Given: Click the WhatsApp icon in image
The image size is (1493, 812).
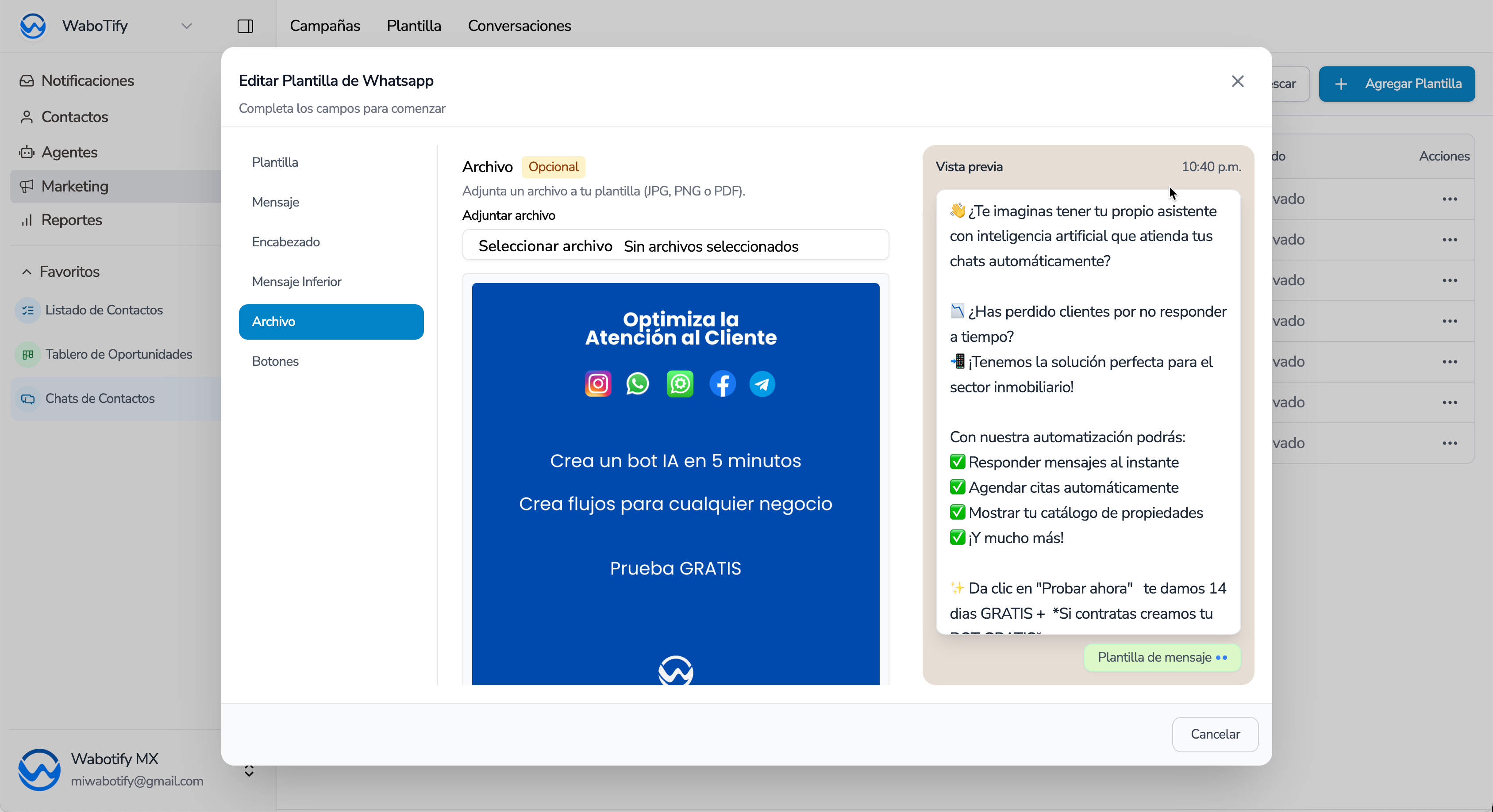Looking at the screenshot, I should pos(638,384).
